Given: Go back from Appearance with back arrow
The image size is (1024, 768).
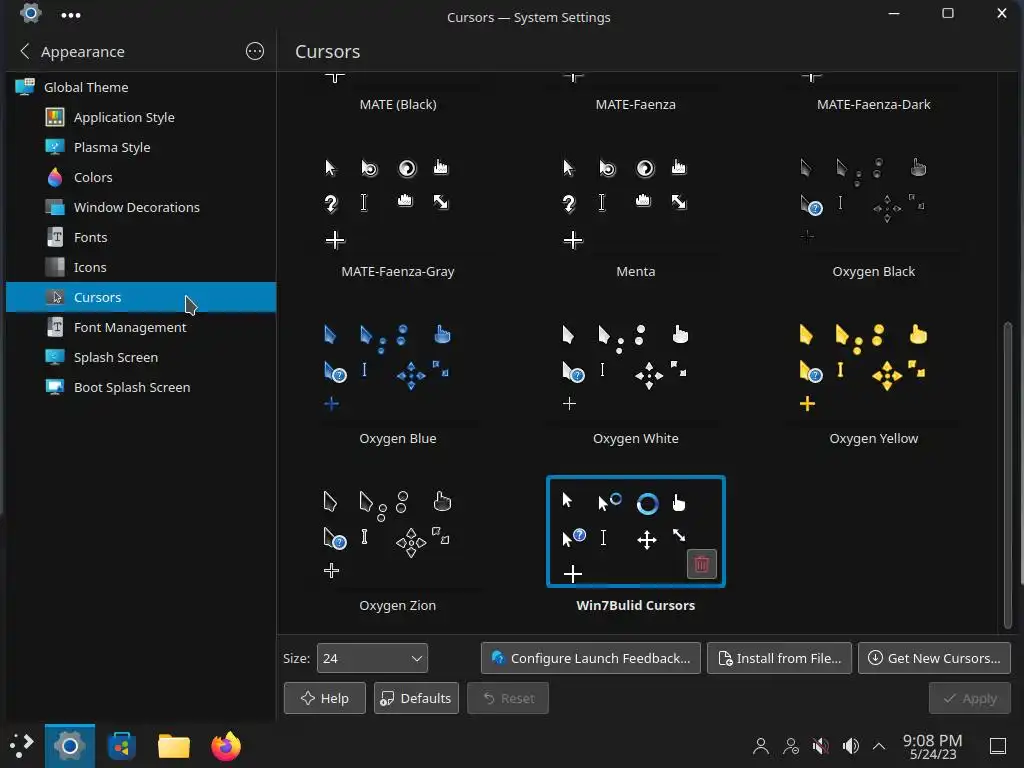Looking at the screenshot, I should 25,52.
